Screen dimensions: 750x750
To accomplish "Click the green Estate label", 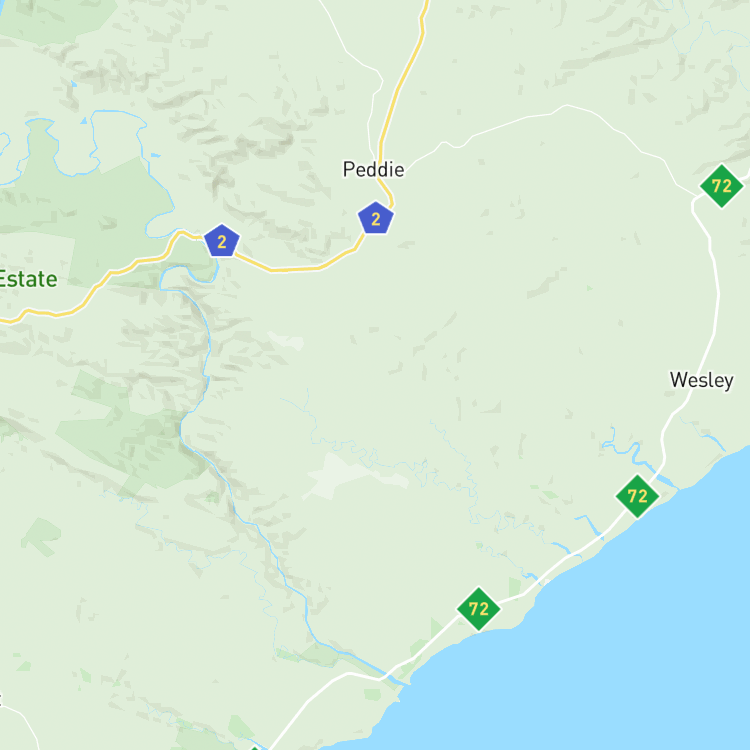I will (x=28, y=279).
